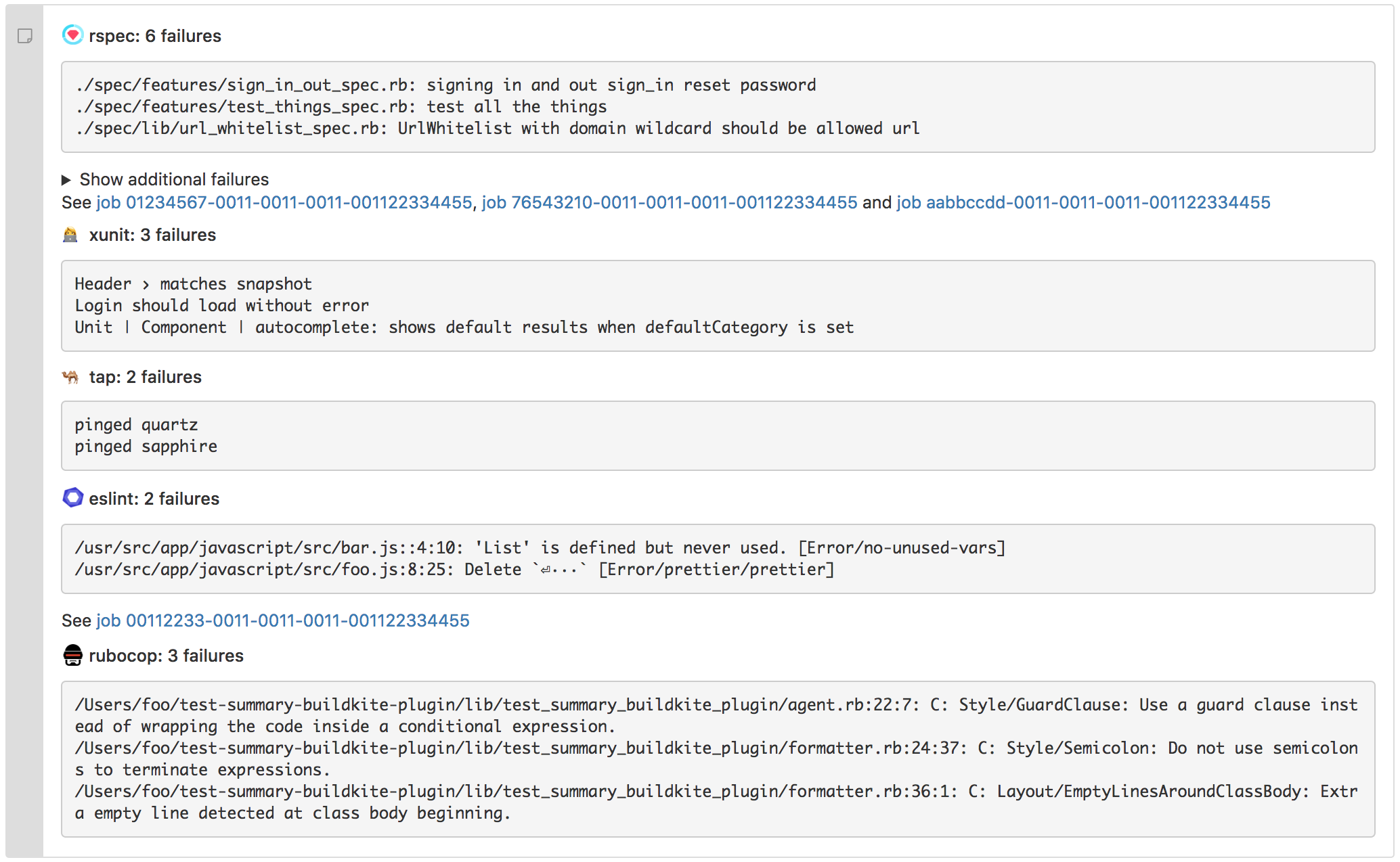Click the xunit icon
1400x862 pixels.
click(70, 235)
